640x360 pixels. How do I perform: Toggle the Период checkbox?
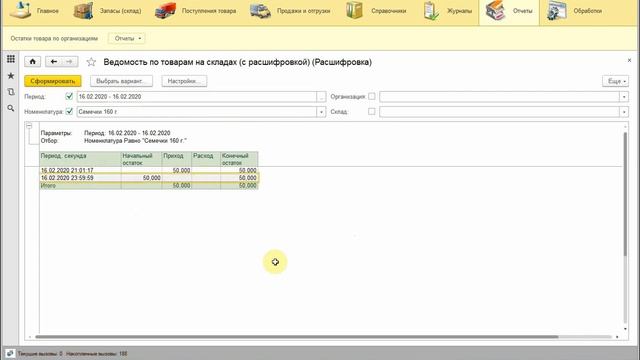(x=69, y=96)
